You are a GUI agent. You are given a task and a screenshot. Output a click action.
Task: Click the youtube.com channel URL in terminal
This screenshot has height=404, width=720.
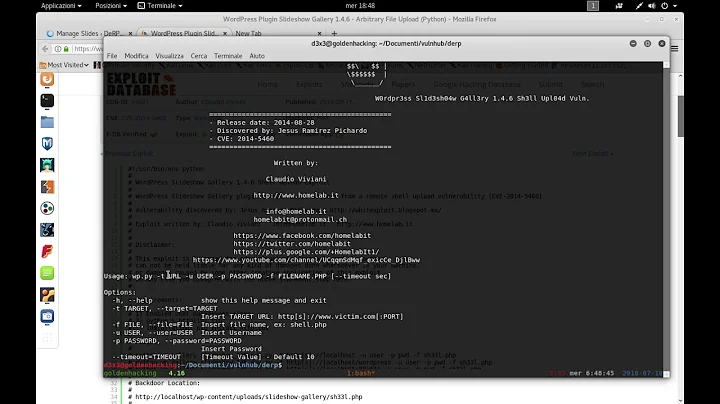[x=306, y=260]
